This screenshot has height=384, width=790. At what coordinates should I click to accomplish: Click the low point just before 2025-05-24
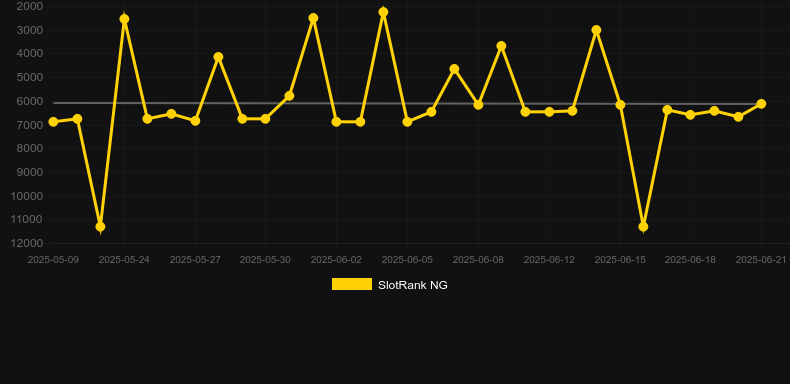(100, 227)
